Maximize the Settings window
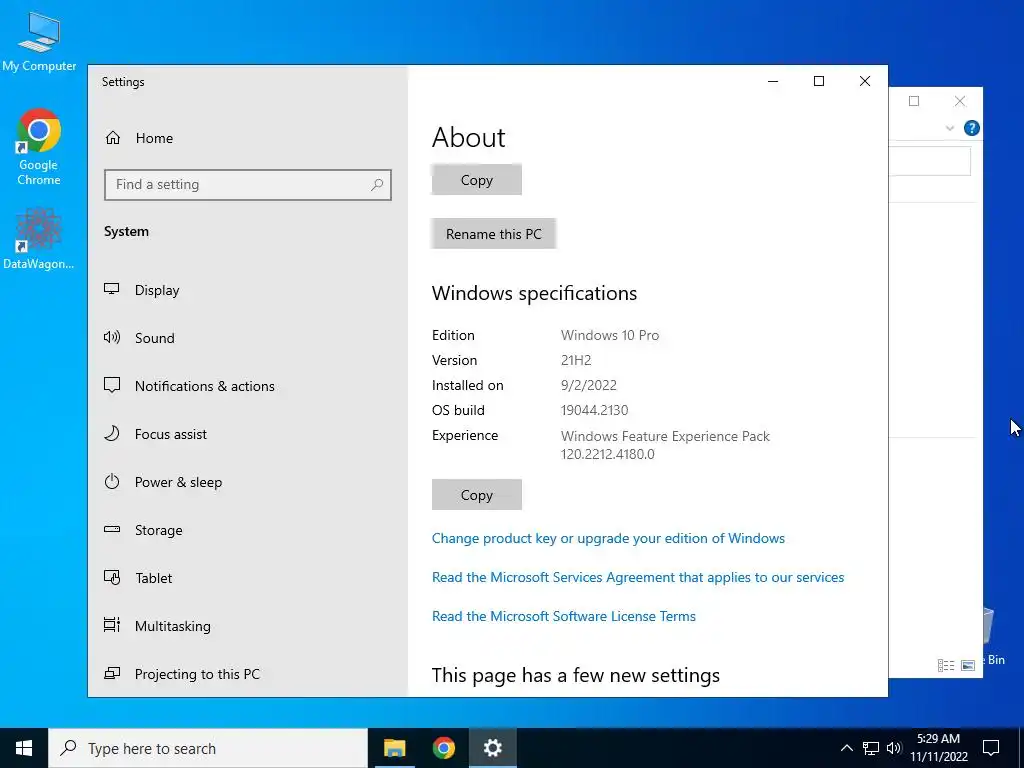1024x768 pixels. 819,81
